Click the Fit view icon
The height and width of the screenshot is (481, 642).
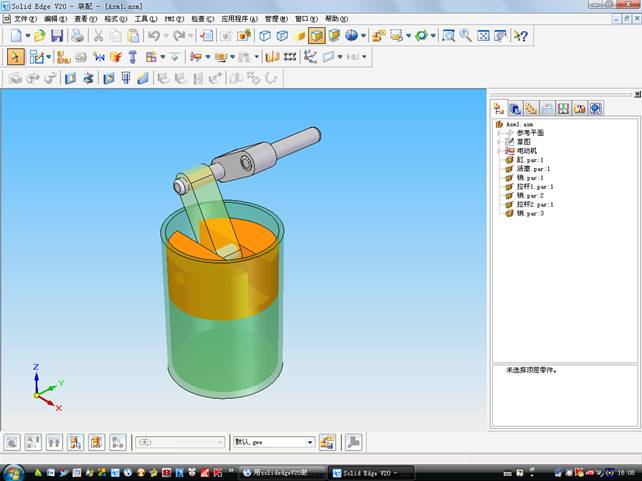tap(483, 36)
